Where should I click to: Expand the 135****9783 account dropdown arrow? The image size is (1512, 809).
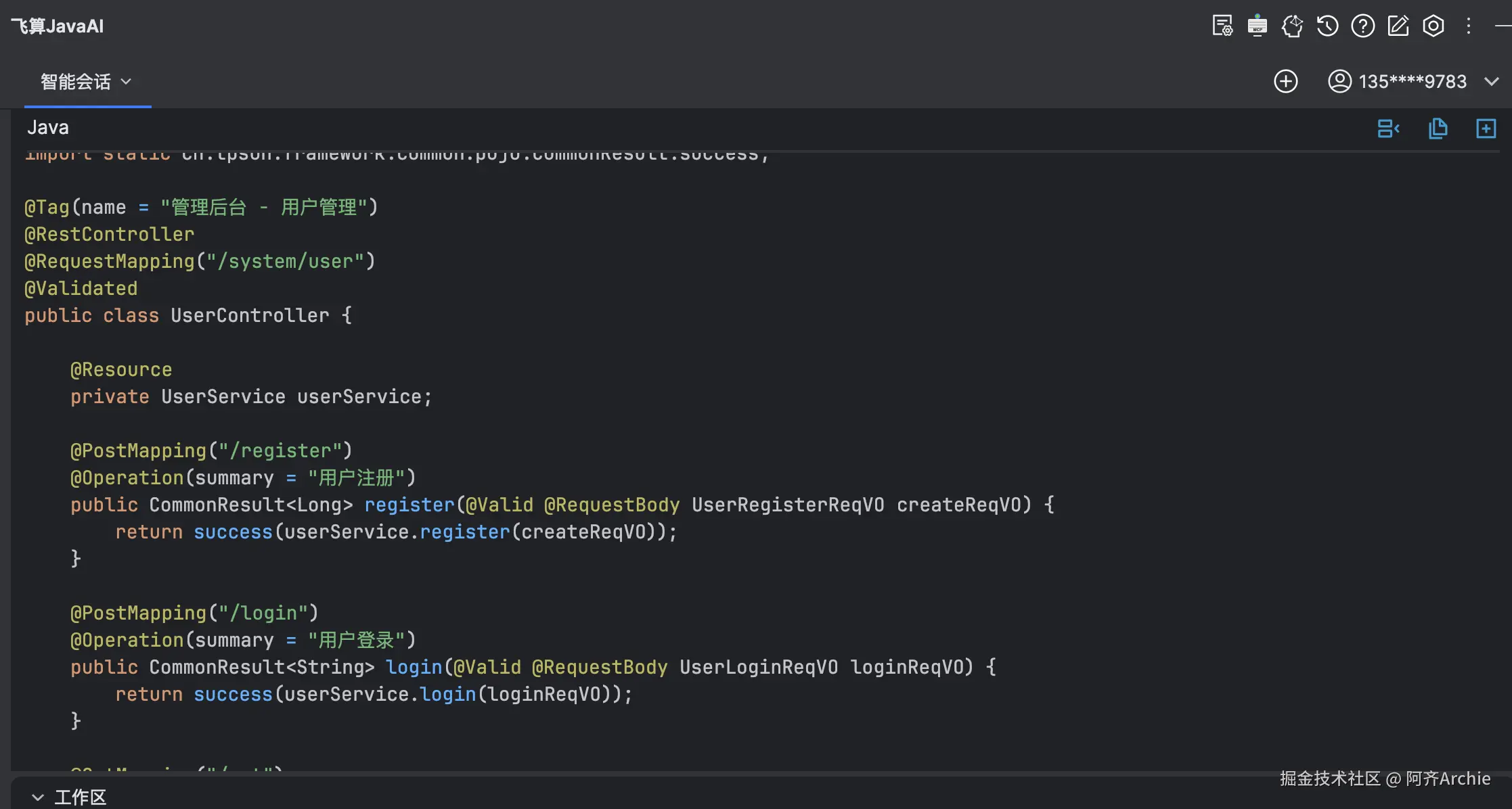(1491, 82)
